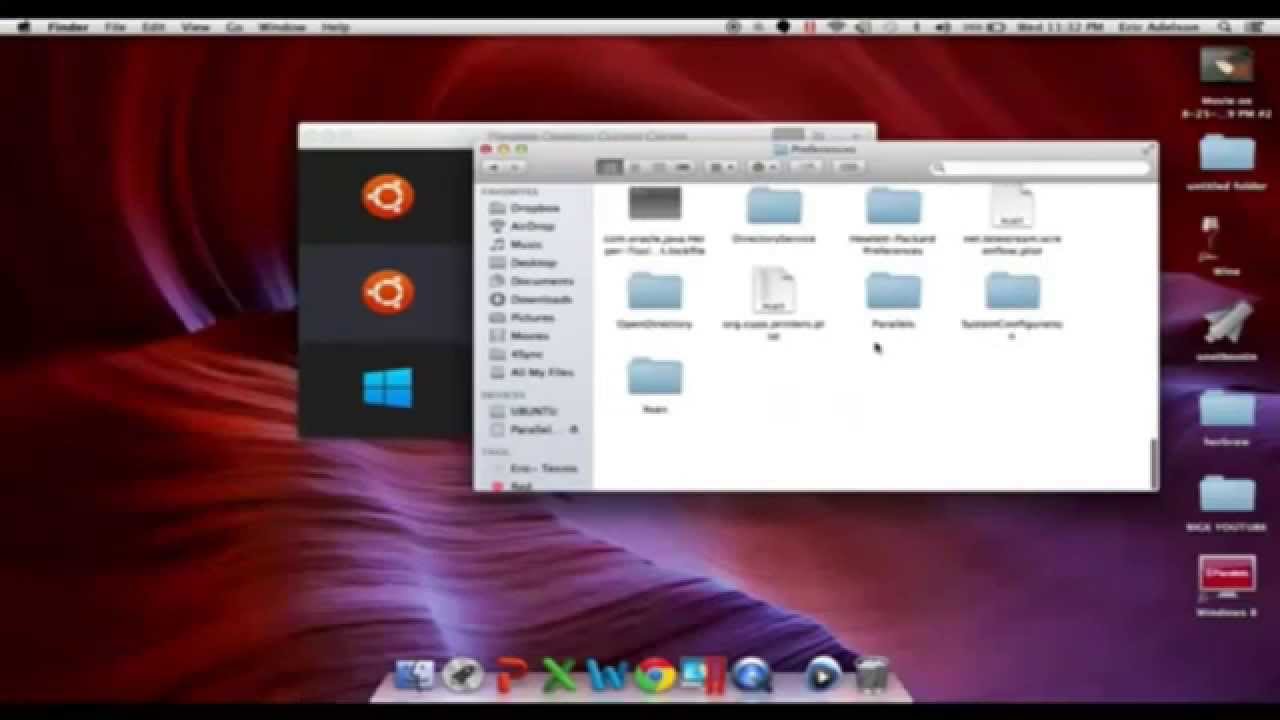The image size is (1280, 720).
Task: Open the Window menu
Action: [282, 27]
